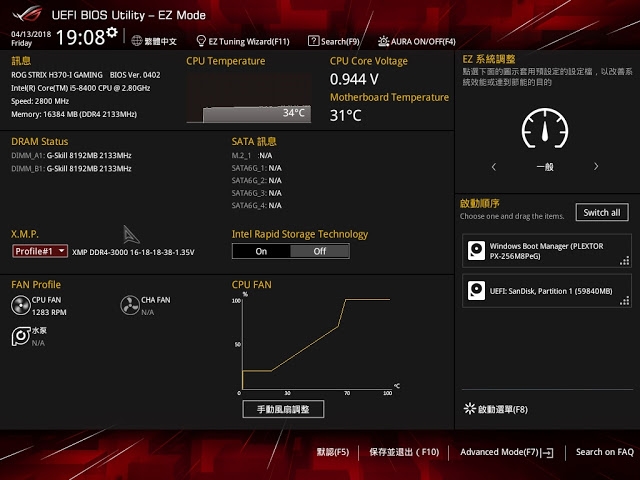Click M.2_1 N/A entry
Viewport: 640px width, 480px height.
[x=252, y=156]
